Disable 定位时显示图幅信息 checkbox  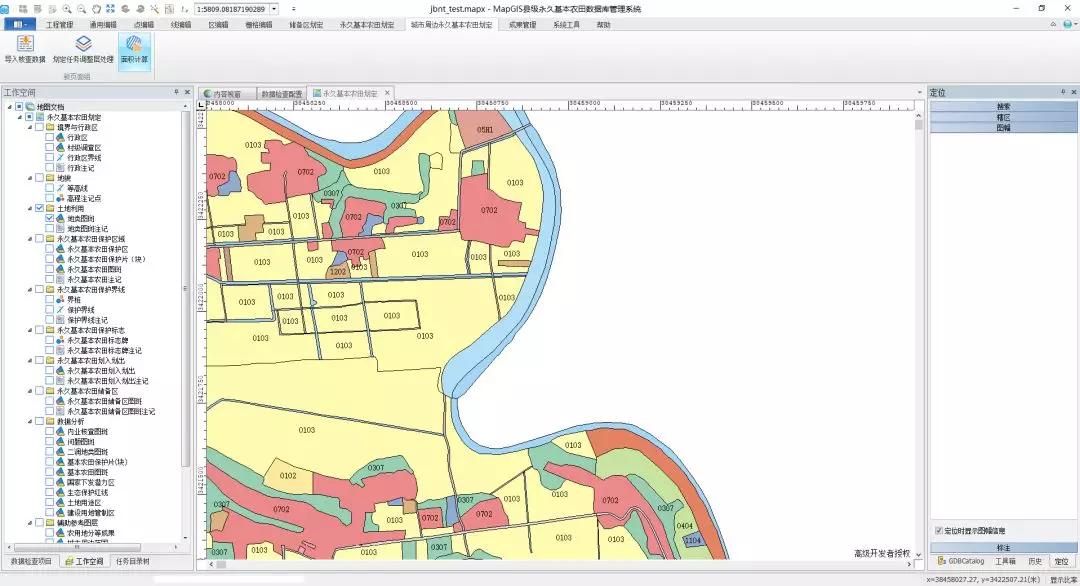(x=938, y=530)
